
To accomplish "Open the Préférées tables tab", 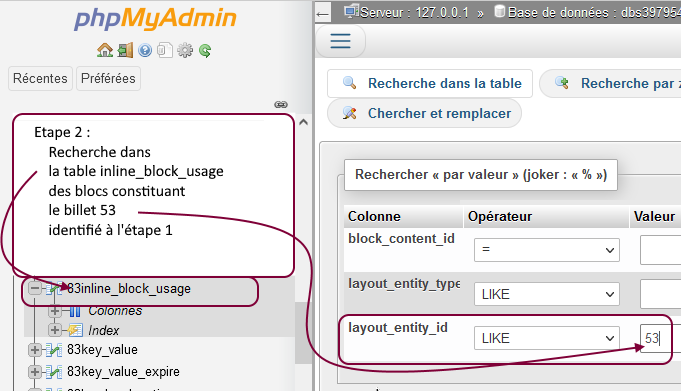I will [108, 78].
